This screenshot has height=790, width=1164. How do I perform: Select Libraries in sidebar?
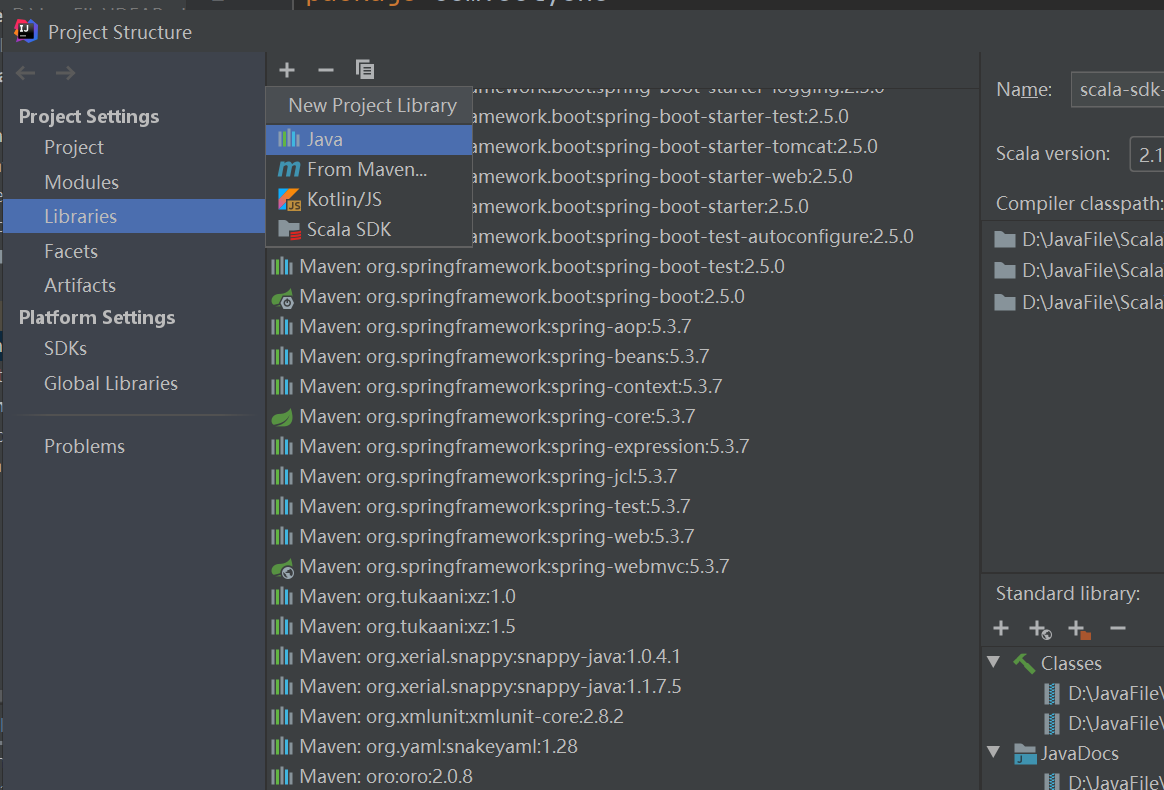(x=134, y=216)
